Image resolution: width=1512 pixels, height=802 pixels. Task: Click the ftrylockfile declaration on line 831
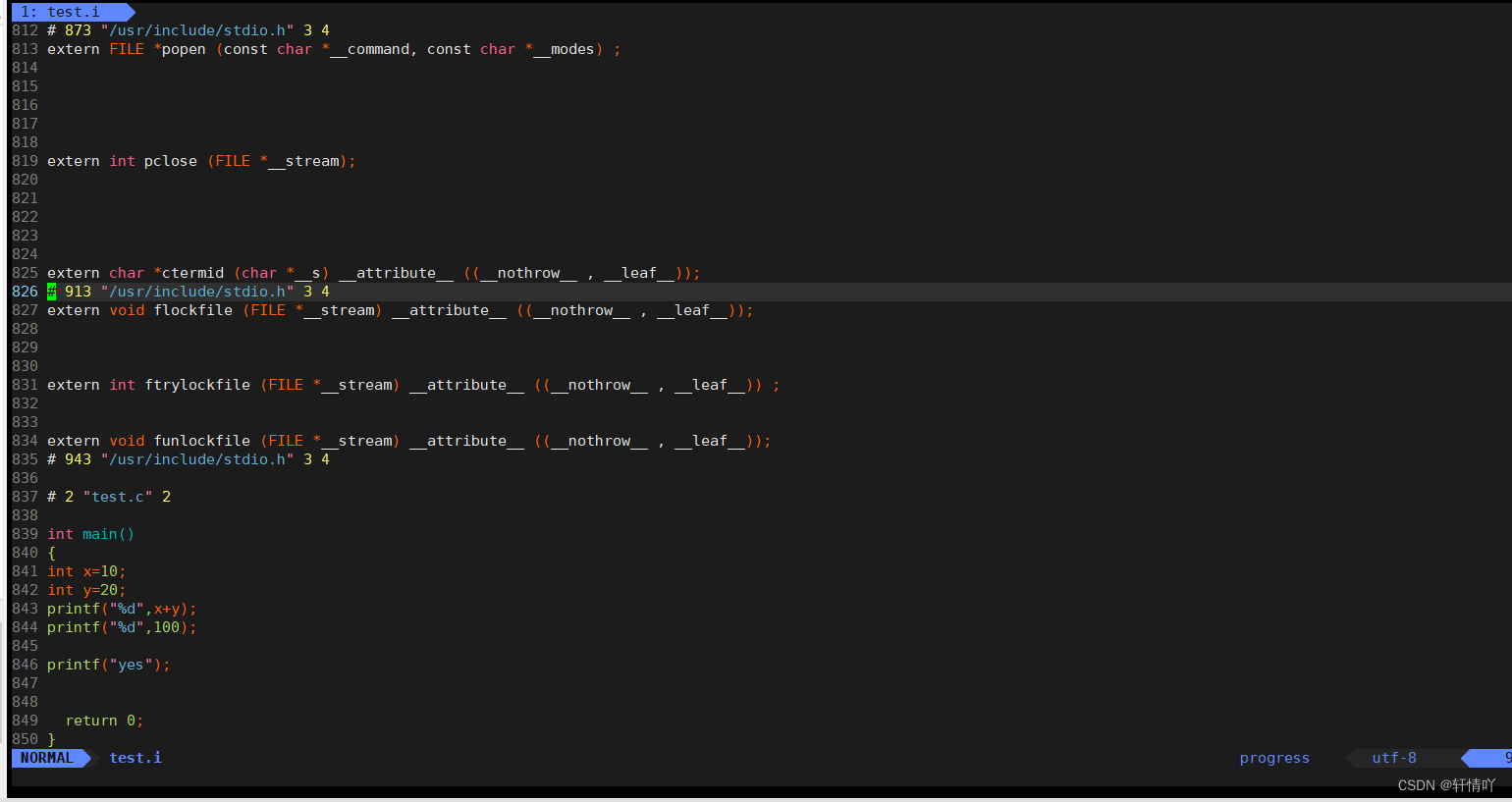(413, 385)
